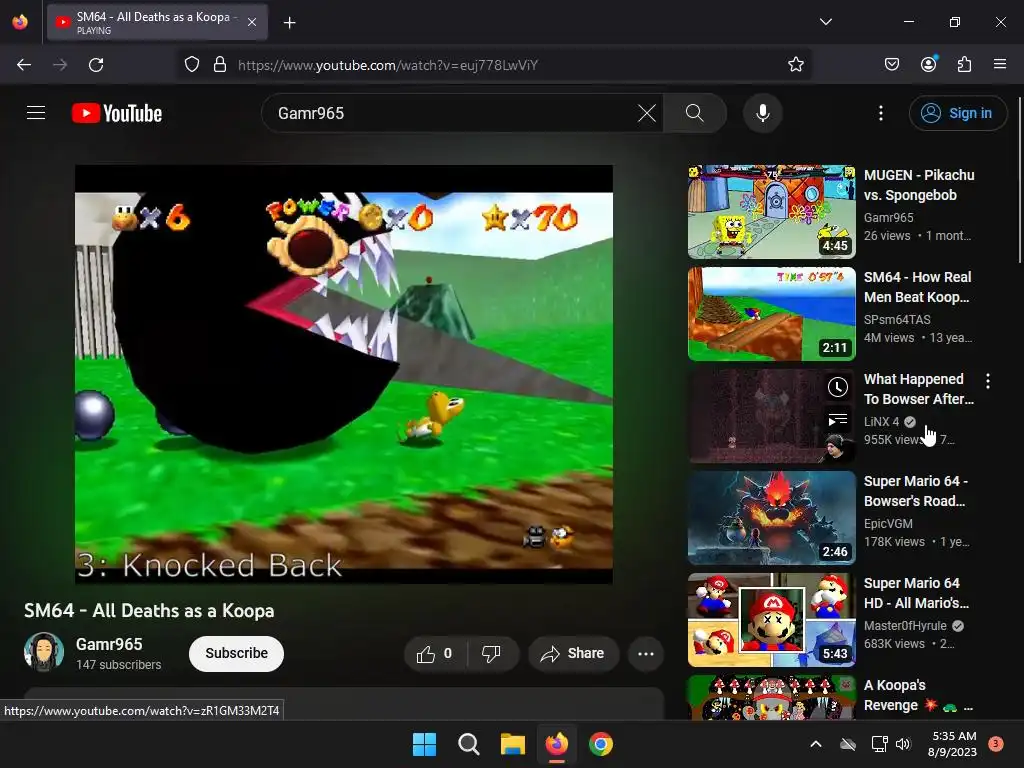
Task: Start voice search with microphone
Action: tap(762, 113)
